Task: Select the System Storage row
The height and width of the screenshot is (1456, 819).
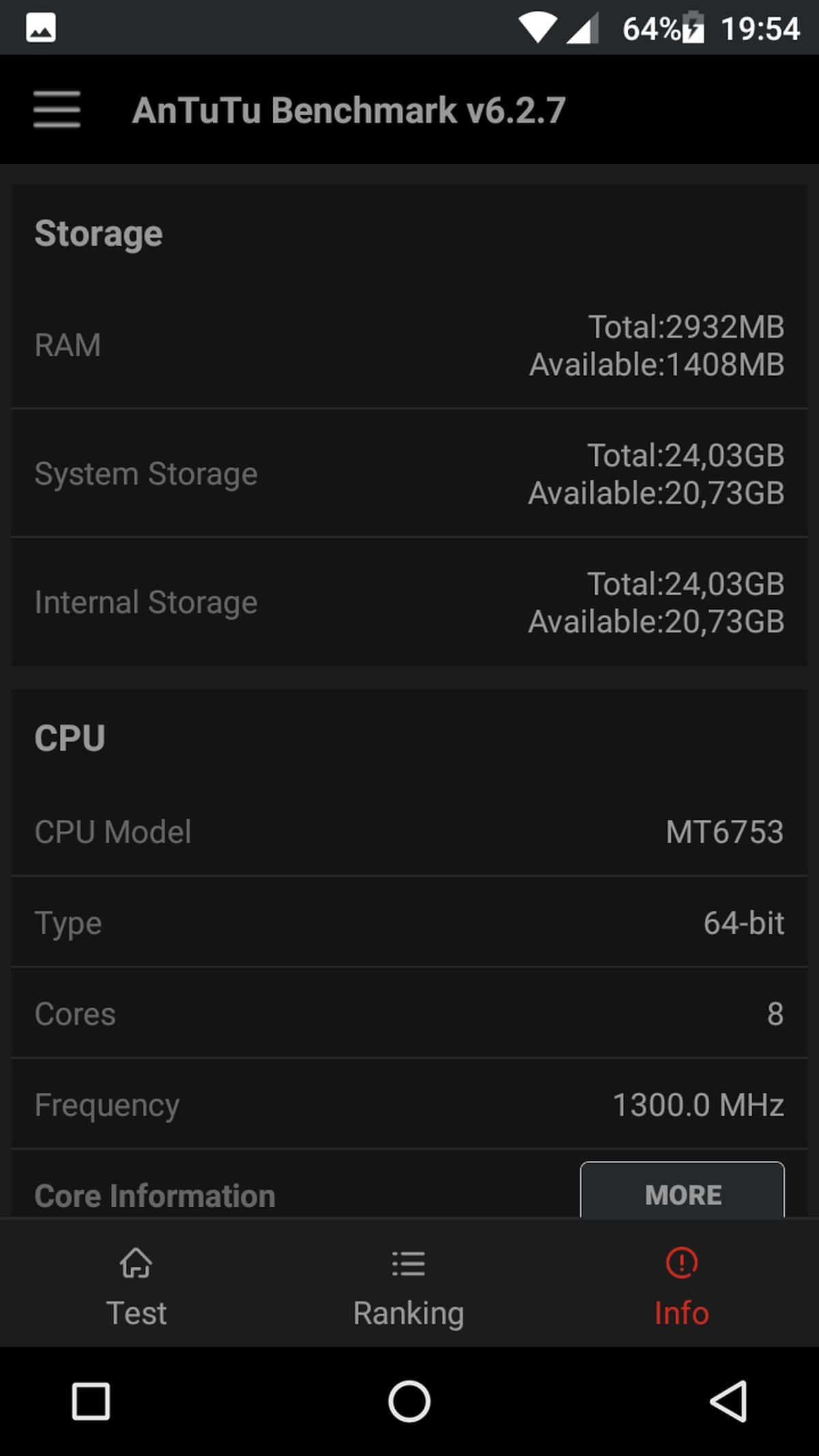Action: click(x=409, y=474)
